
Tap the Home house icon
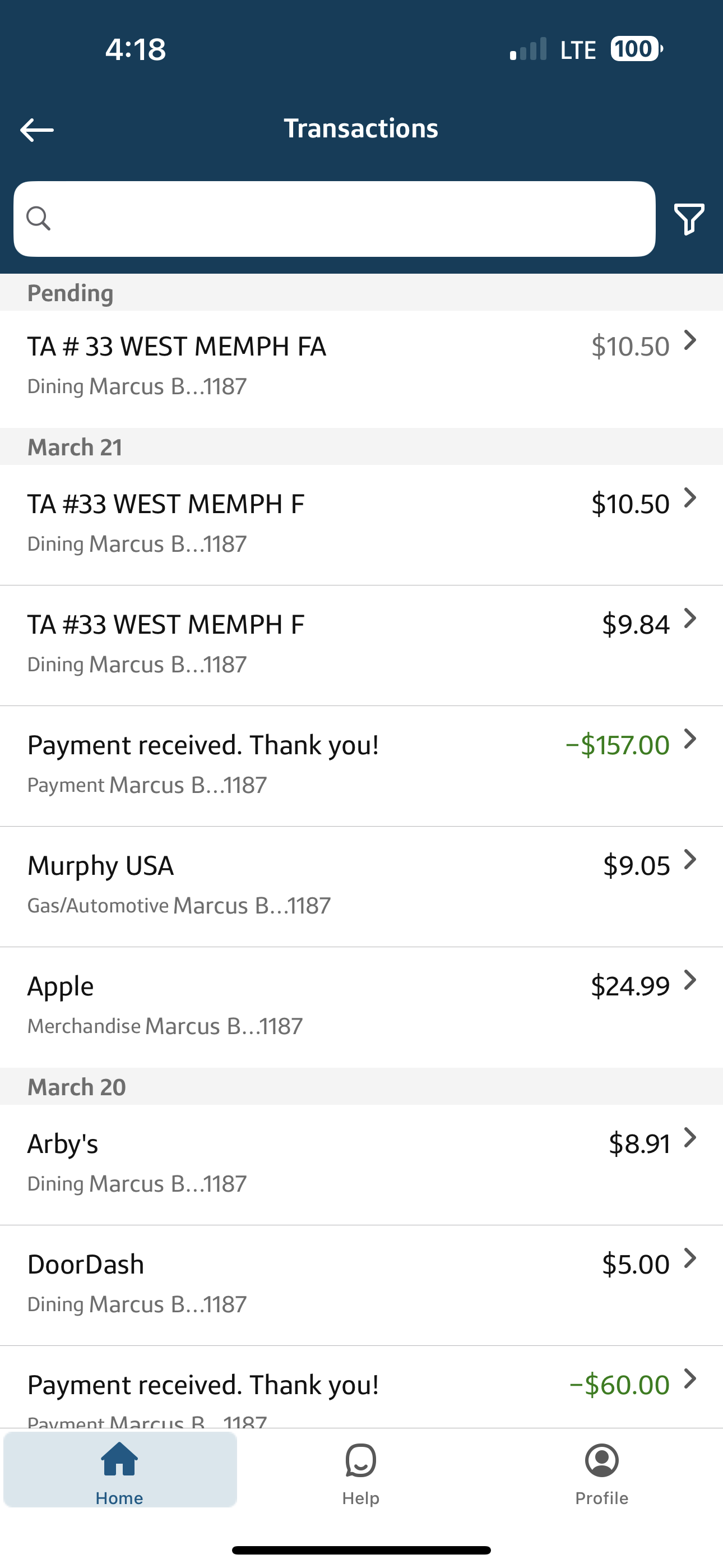point(119,1460)
